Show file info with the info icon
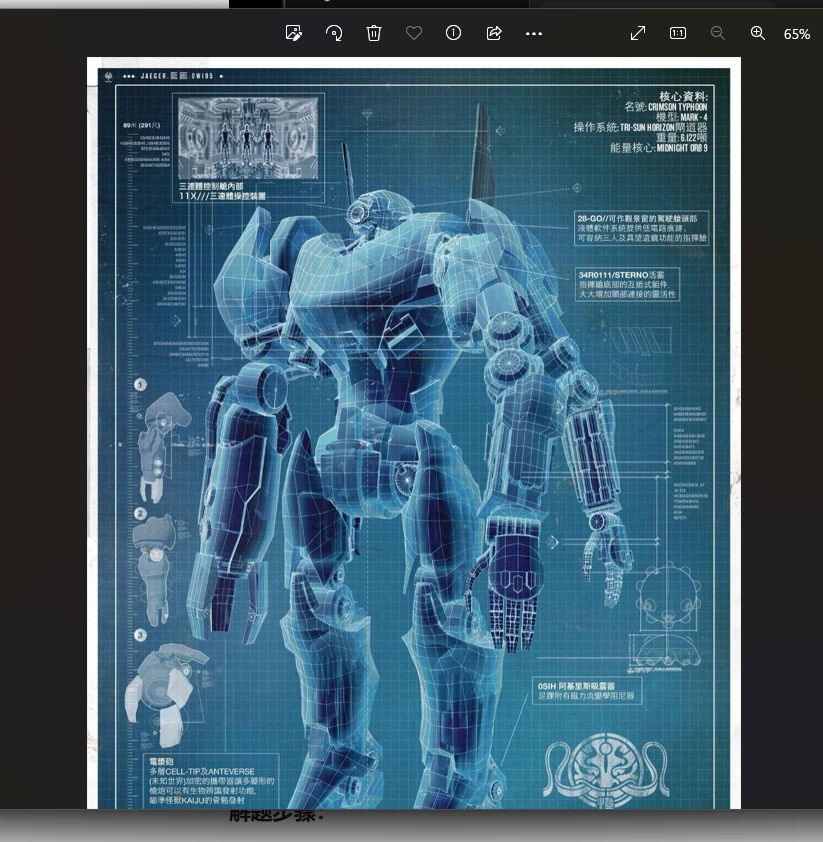 [x=453, y=33]
